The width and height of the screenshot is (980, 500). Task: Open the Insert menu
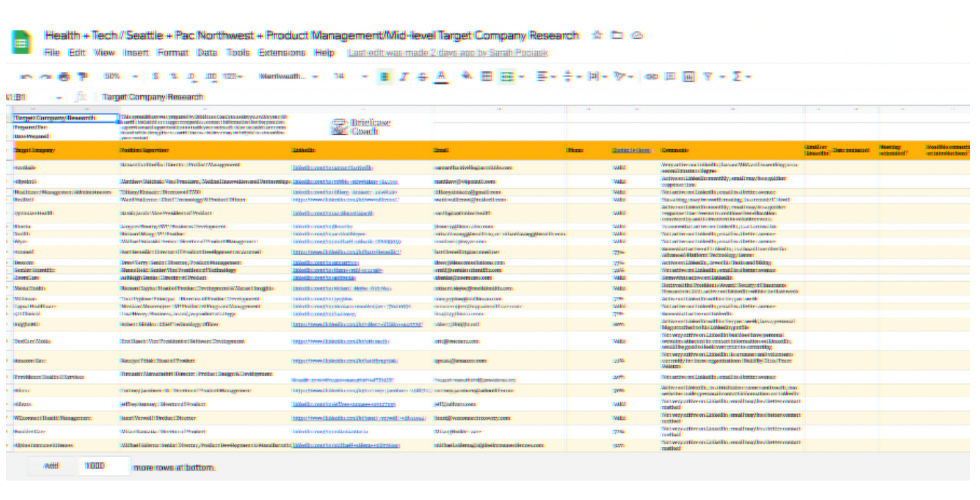tap(136, 52)
